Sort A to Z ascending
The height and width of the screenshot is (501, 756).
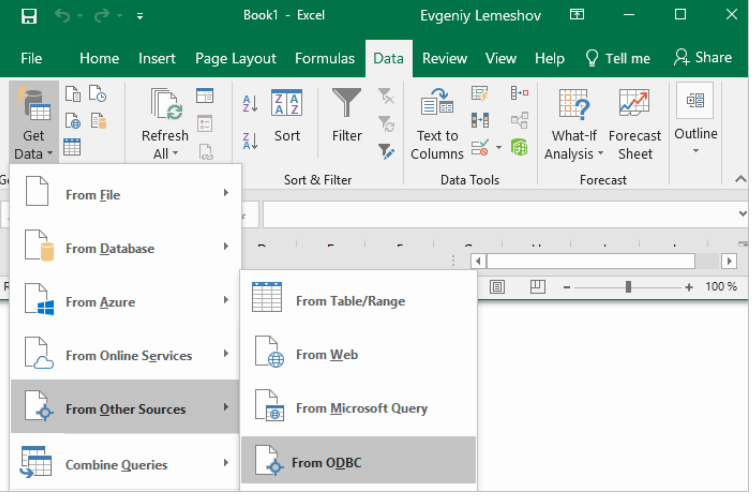click(250, 103)
